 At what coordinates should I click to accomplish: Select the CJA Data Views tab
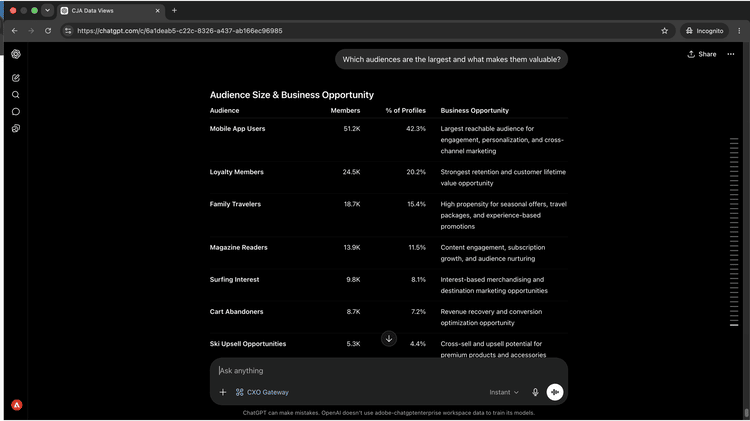[111, 11]
